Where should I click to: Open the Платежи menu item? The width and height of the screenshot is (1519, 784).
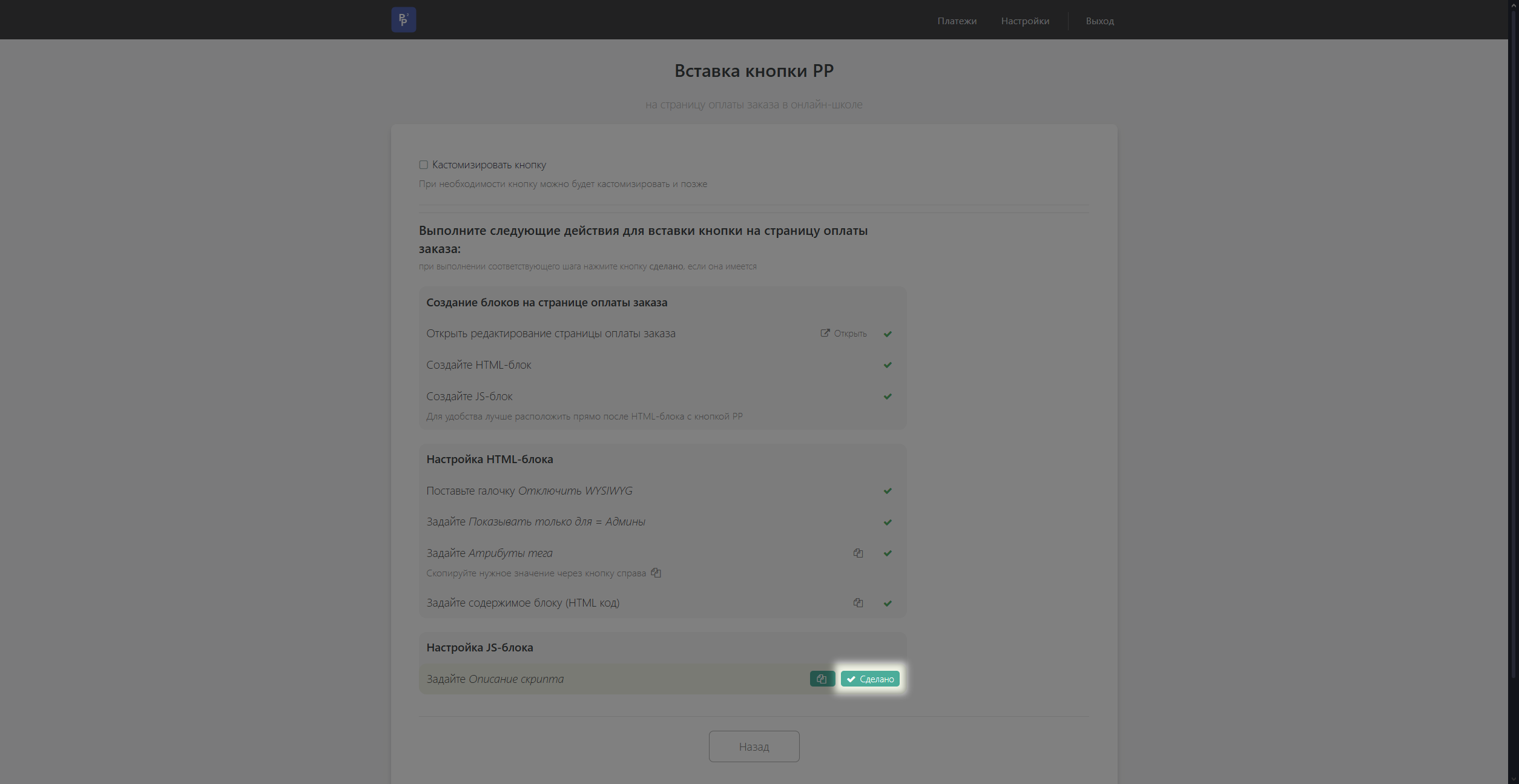[x=957, y=21]
